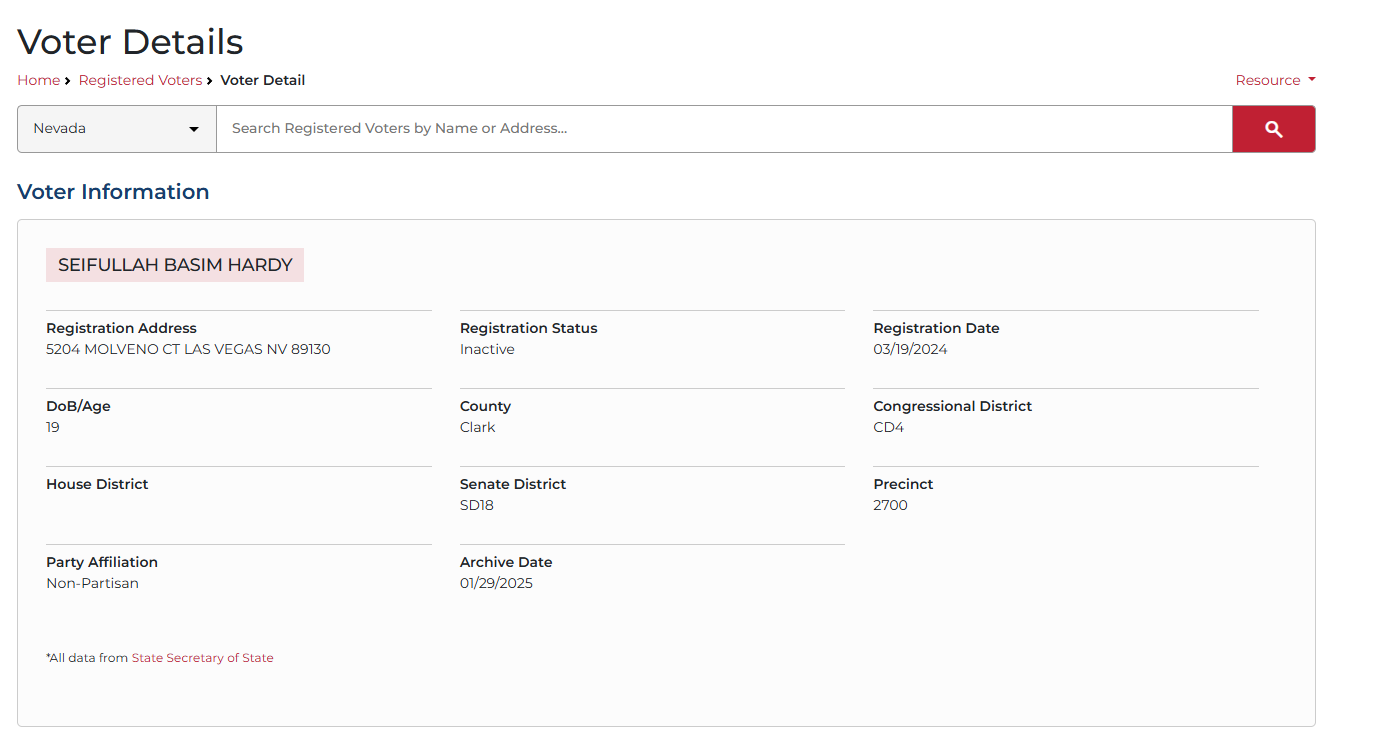Click the Voter Detail breadcrumb text
The width and height of the screenshot is (1378, 731).
pyautogui.click(x=262, y=80)
